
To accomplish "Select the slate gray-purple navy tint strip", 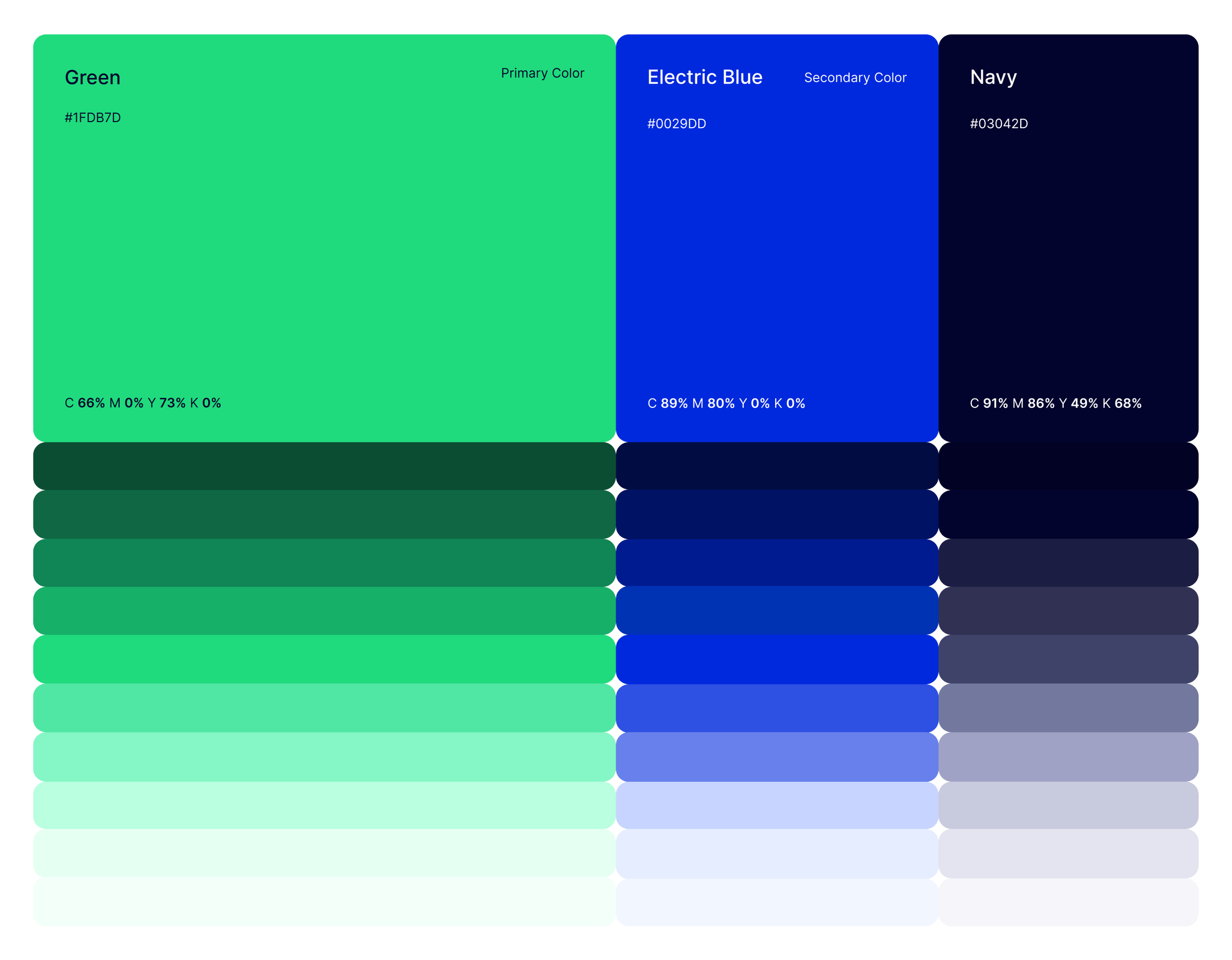I will (1068, 708).
